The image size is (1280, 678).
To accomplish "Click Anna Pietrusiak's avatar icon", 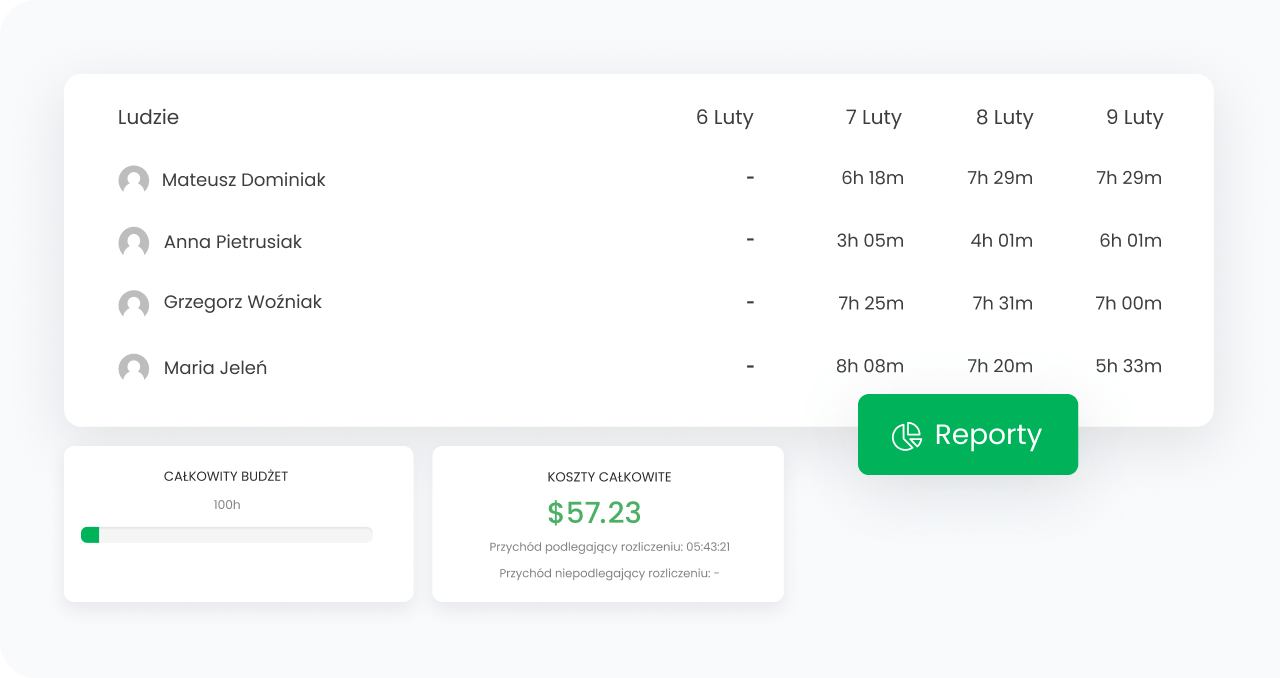I will tap(134, 242).
